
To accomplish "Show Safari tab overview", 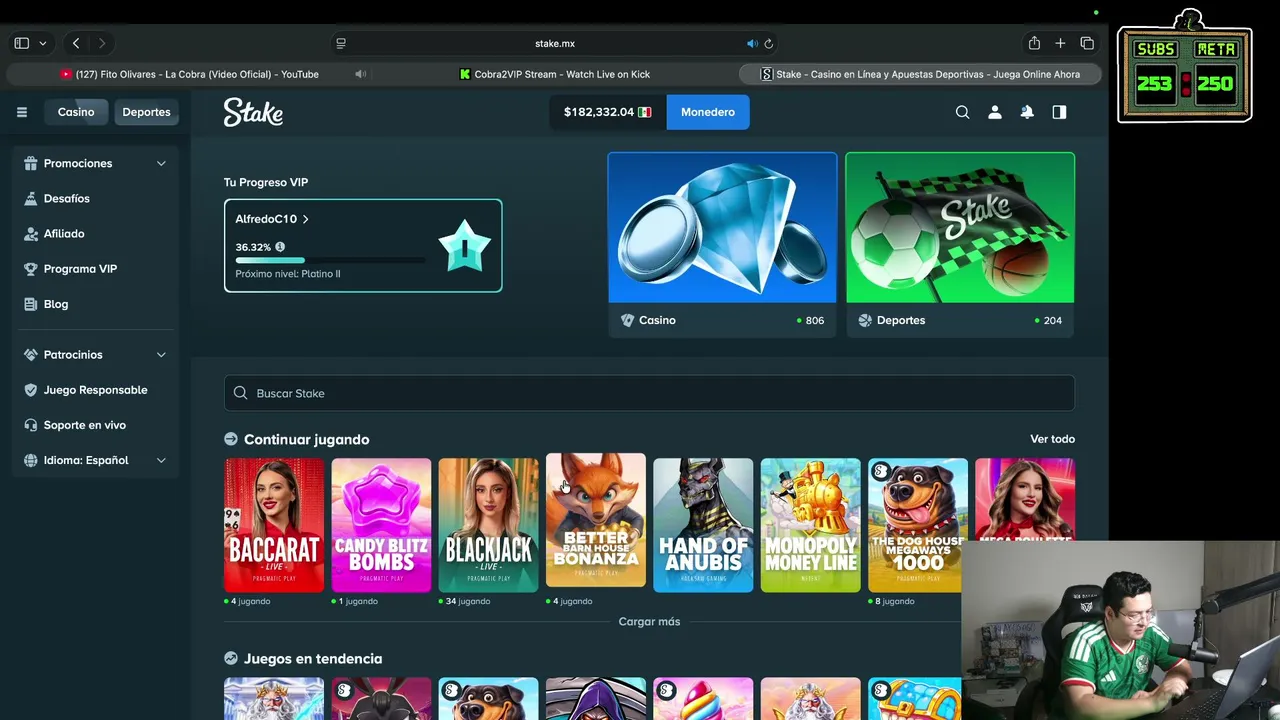I will (x=1087, y=43).
